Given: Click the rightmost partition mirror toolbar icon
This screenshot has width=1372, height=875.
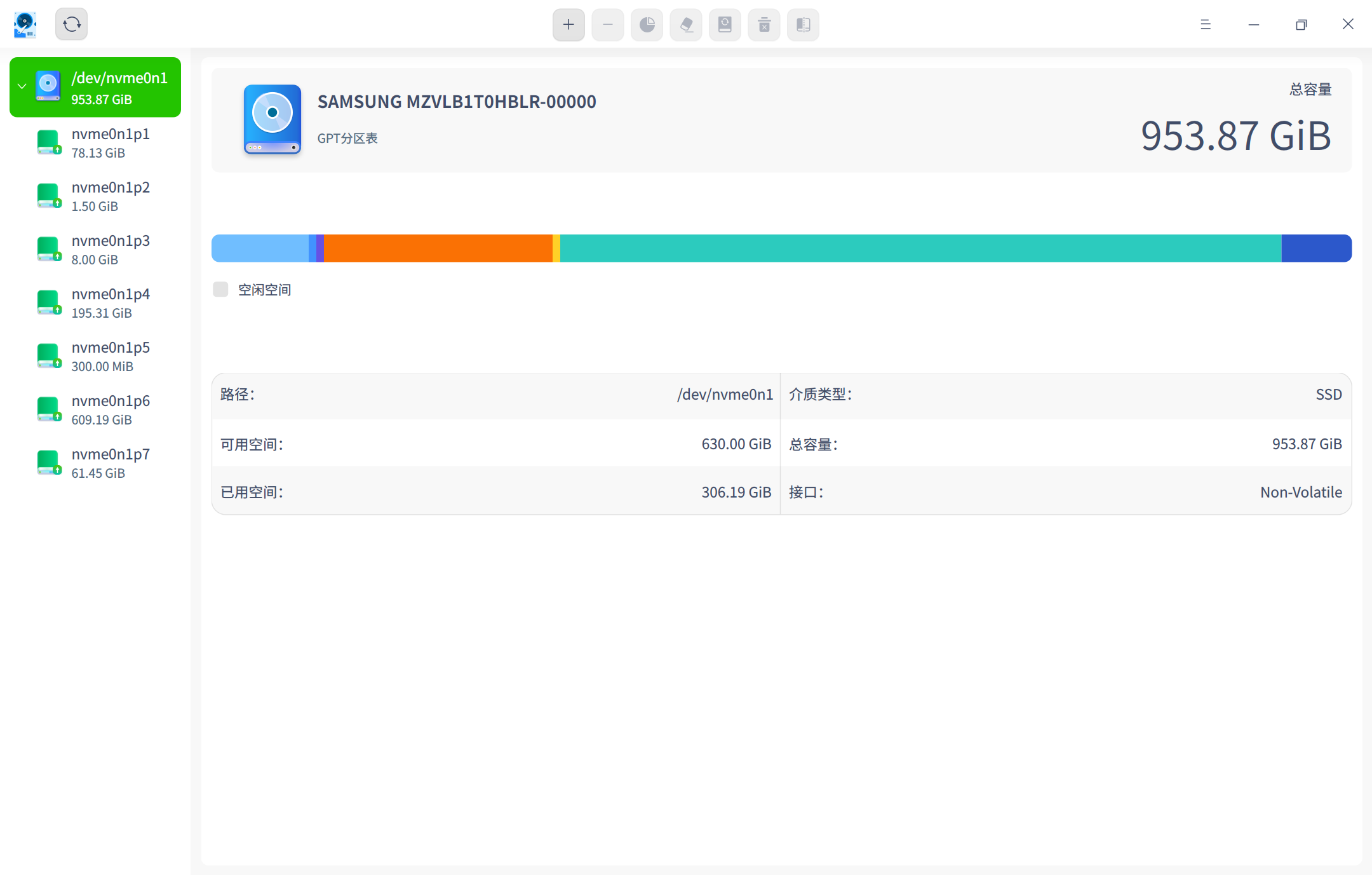Looking at the screenshot, I should (802, 24).
